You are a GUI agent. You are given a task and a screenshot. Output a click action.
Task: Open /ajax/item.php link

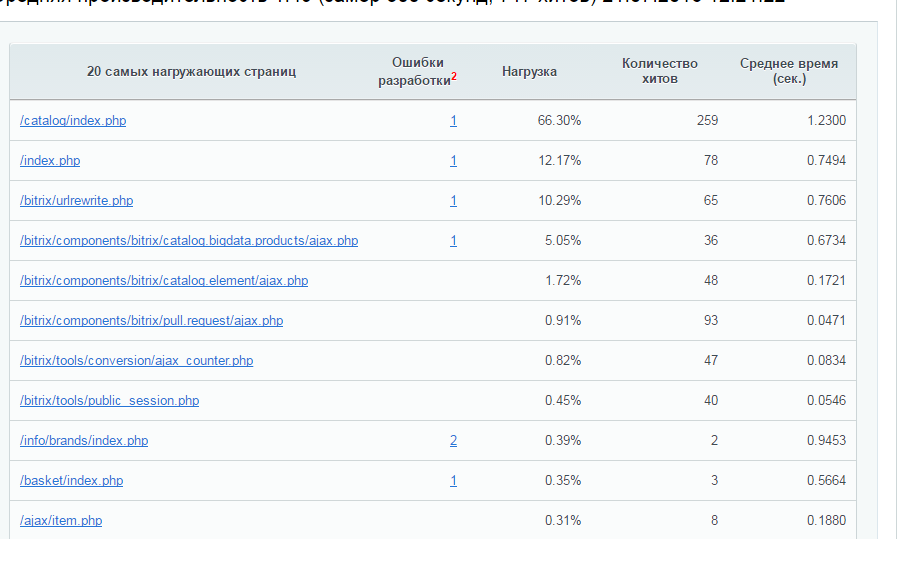(61, 521)
